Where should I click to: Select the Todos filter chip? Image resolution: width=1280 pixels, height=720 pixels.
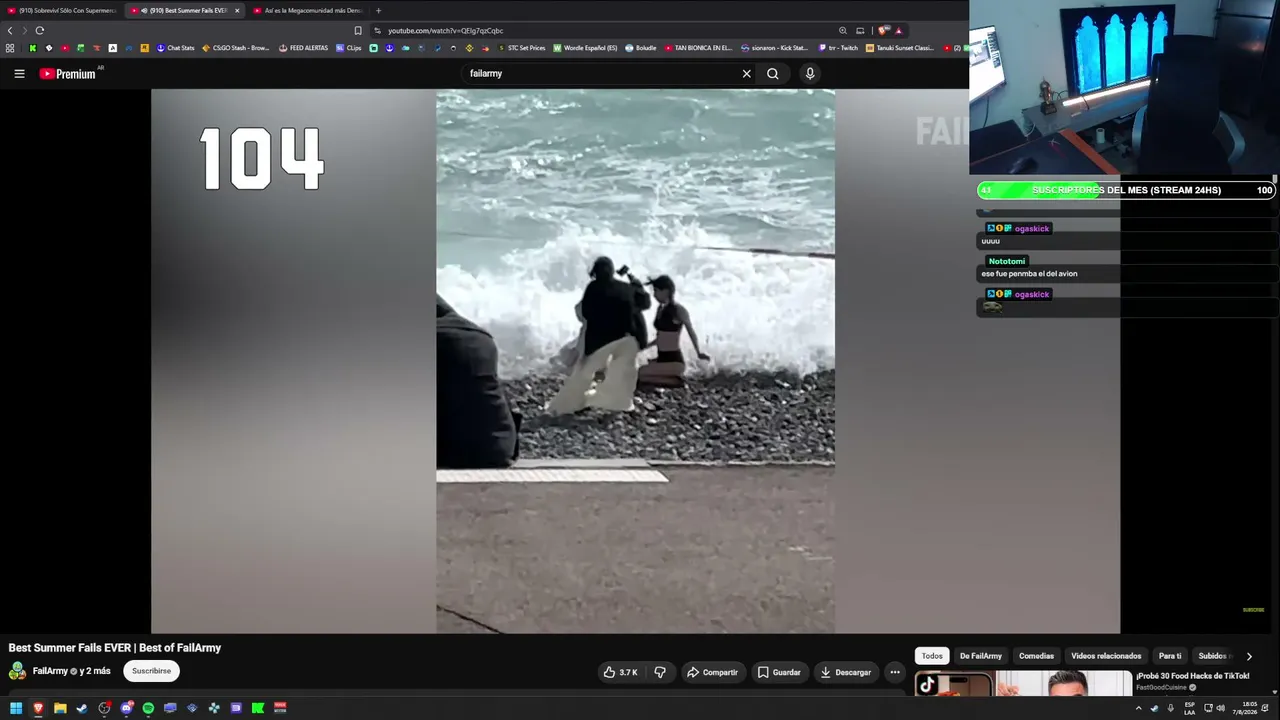point(932,656)
